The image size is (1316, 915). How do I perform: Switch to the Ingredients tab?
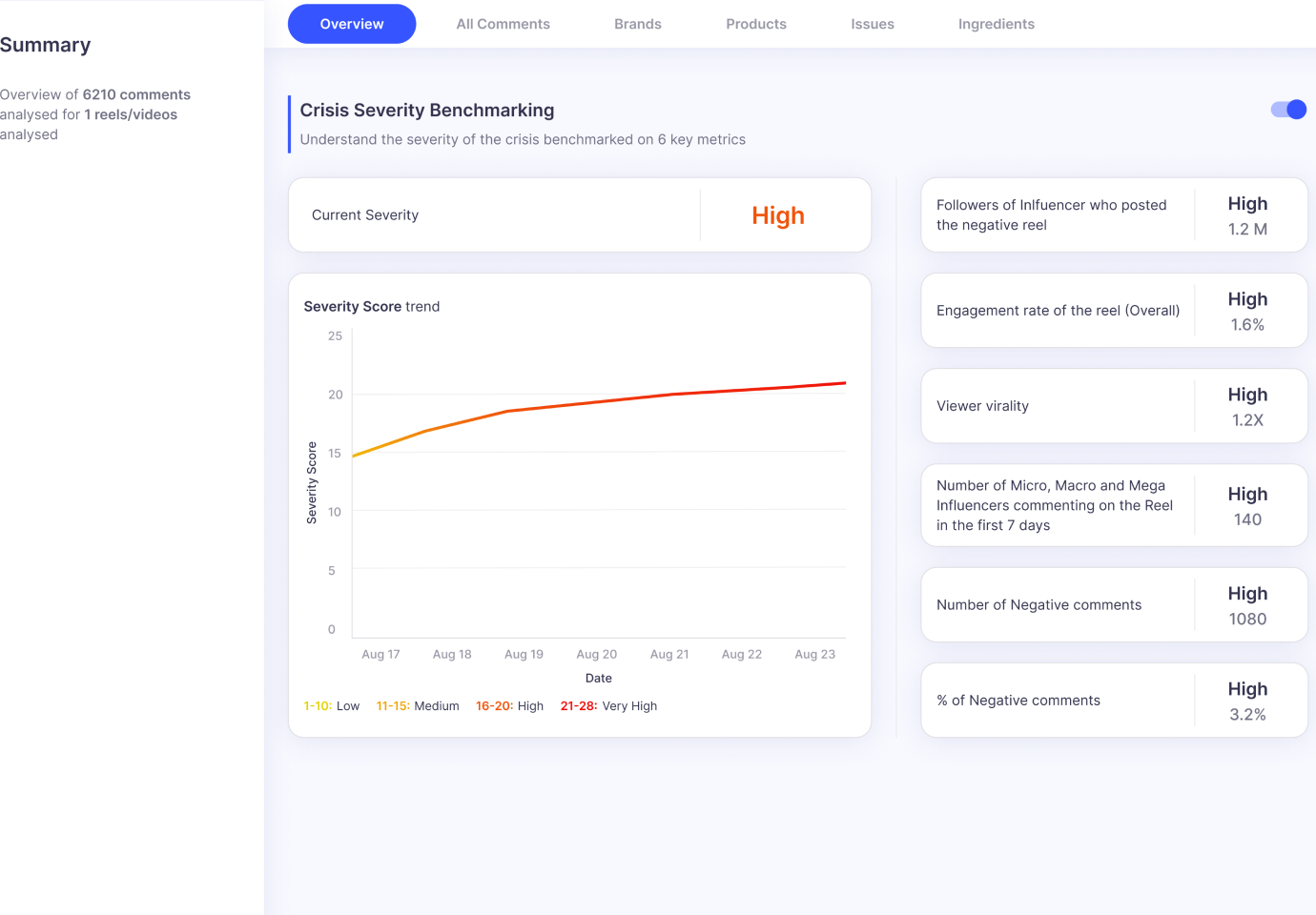(x=996, y=24)
